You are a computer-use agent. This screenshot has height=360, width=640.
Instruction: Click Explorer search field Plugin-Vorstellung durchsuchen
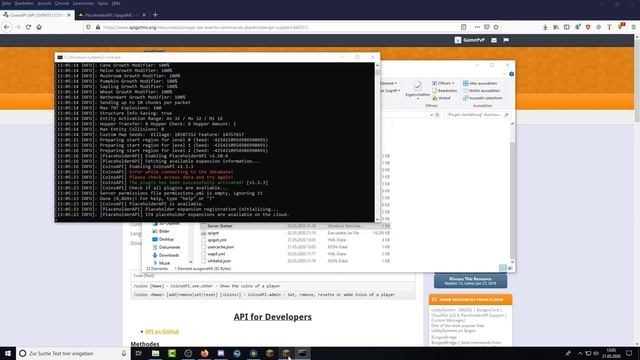[477, 115]
